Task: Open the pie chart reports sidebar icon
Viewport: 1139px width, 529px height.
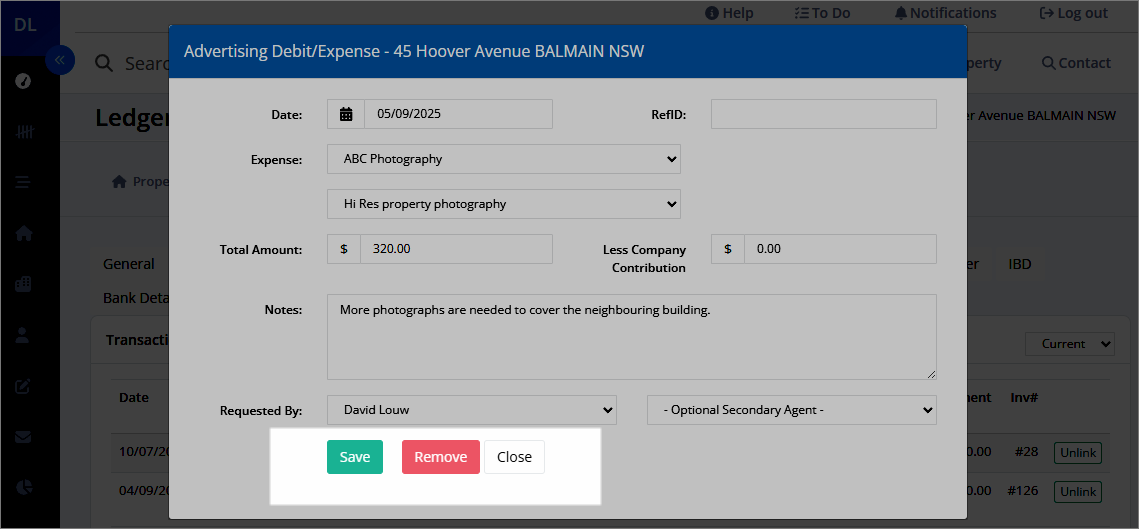Action: [x=23, y=487]
